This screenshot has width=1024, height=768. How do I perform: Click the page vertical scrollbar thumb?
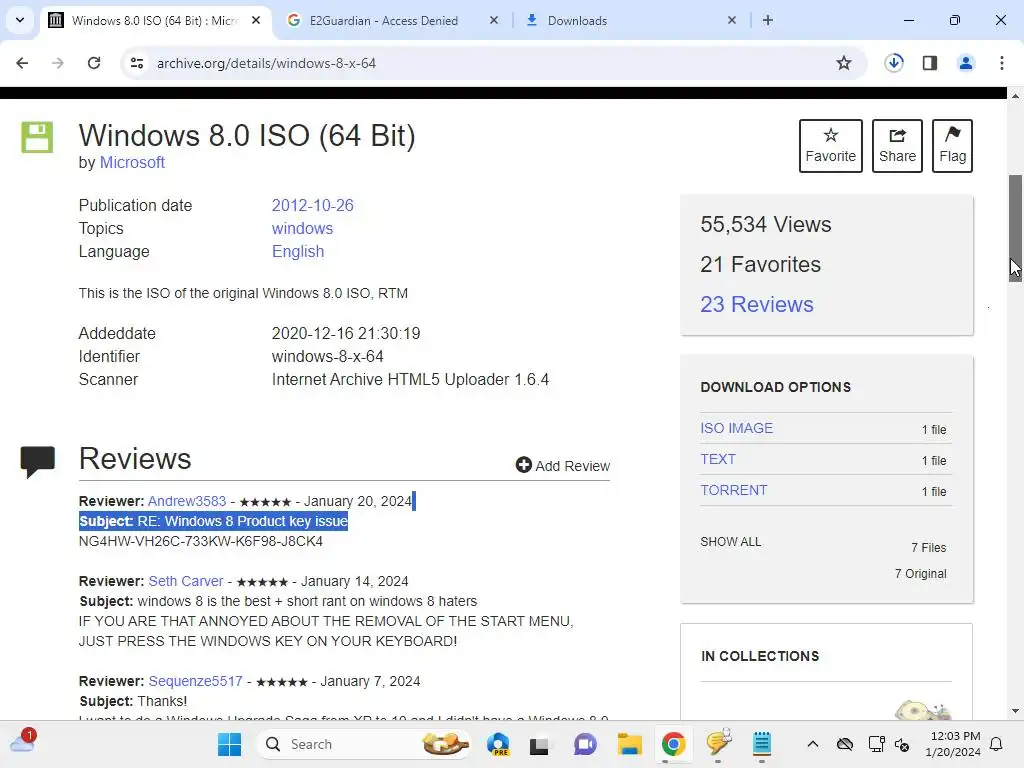point(1015,228)
